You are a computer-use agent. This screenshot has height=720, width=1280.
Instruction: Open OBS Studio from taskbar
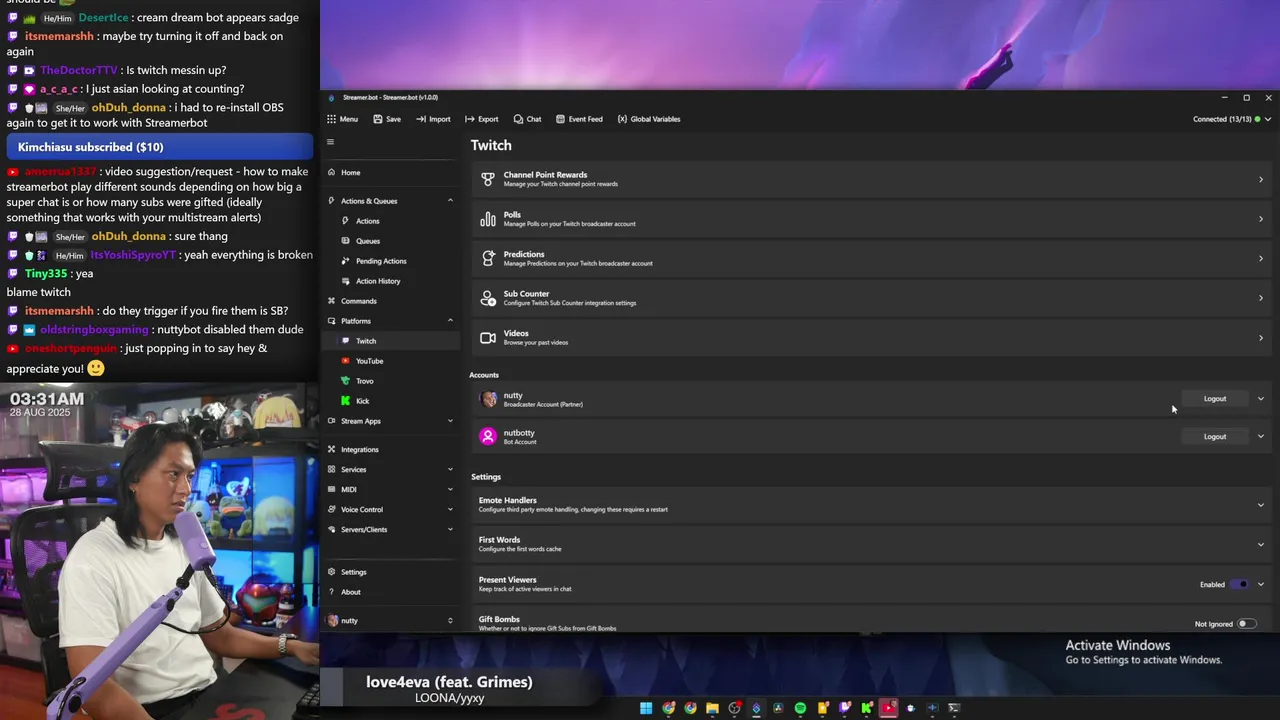click(x=734, y=708)
